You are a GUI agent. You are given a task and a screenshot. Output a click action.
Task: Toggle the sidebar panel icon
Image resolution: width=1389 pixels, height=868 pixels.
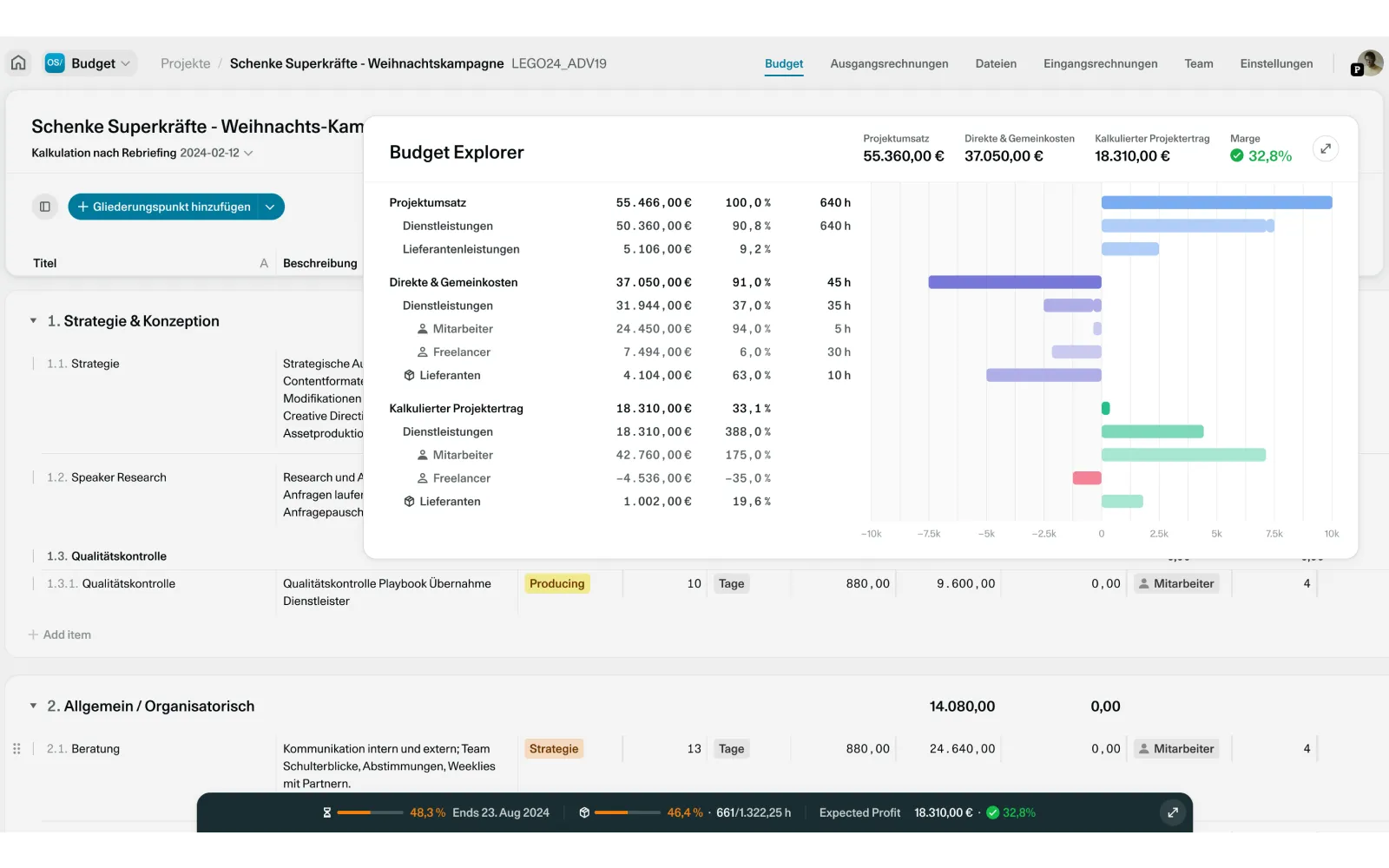(x=45, y=207)
